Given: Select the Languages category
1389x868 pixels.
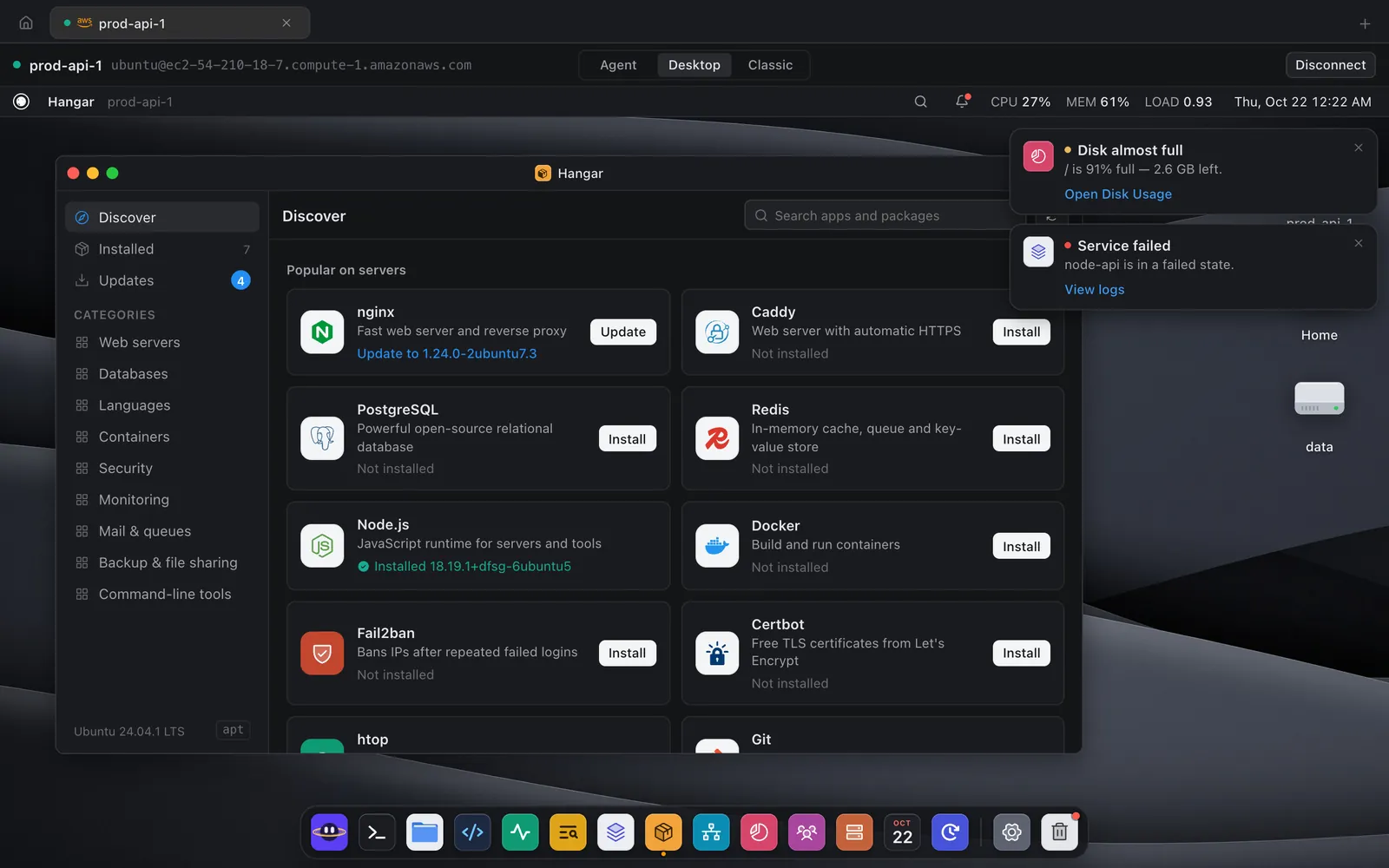Looking at the screenshot, I should point(162,405).
